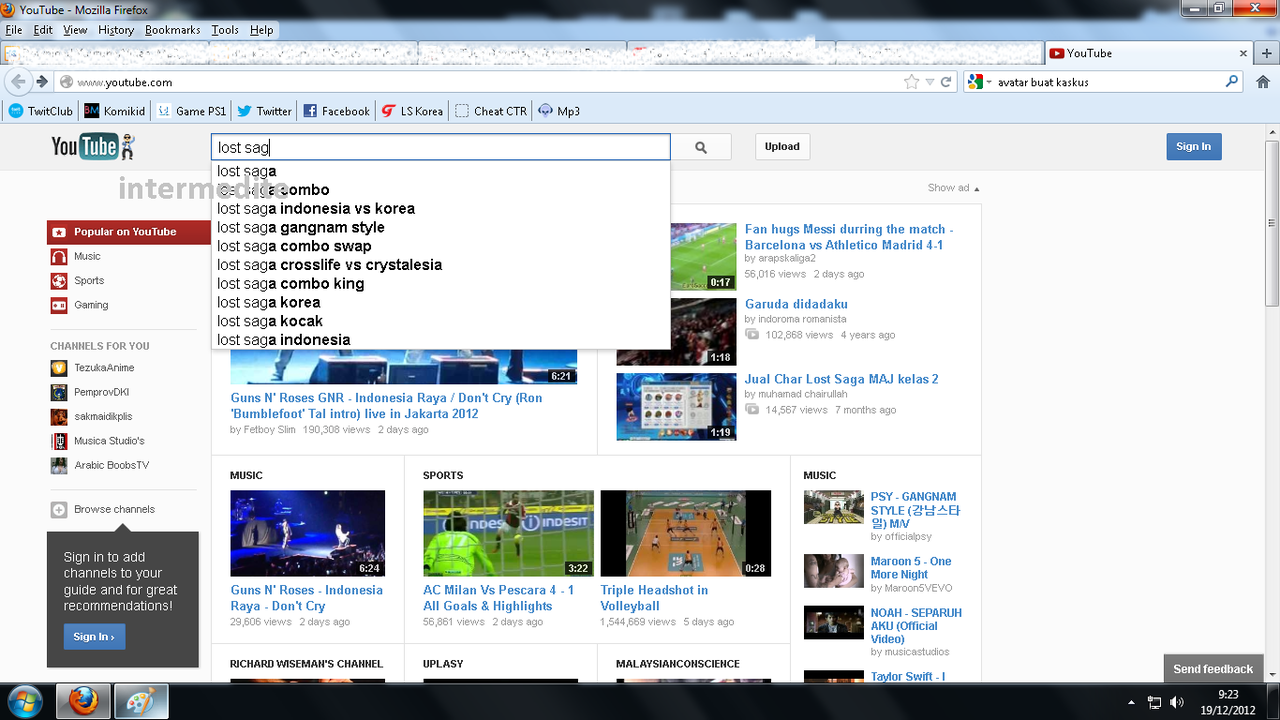Click the PSY Gangnam Style thumbnail
This screenshot has width=1280, height=720.
tap(834, 507)
